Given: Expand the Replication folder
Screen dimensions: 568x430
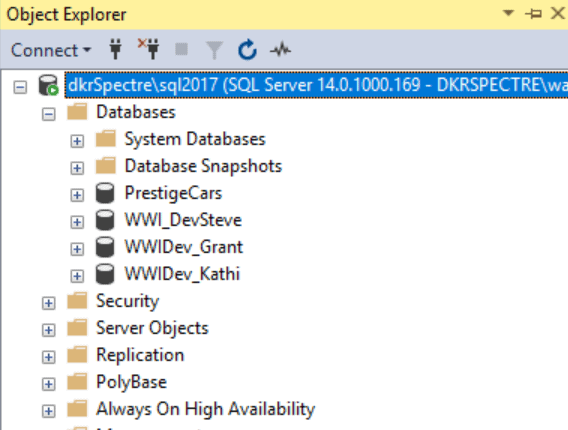Looking at the screenshot, I should [x=49, y=357].
